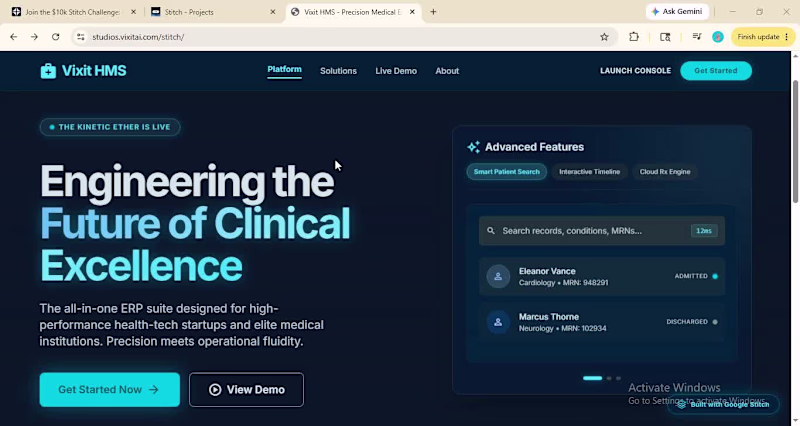Click Get Started Now button
800x426 pixels.
pos(110,390)
